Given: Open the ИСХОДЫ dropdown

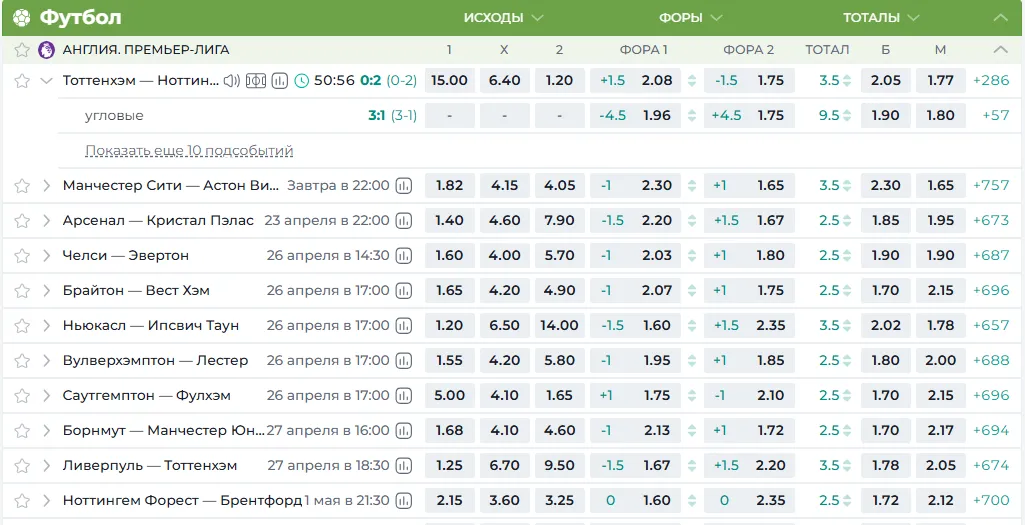Looking at the screenshot, I should 503,18.
